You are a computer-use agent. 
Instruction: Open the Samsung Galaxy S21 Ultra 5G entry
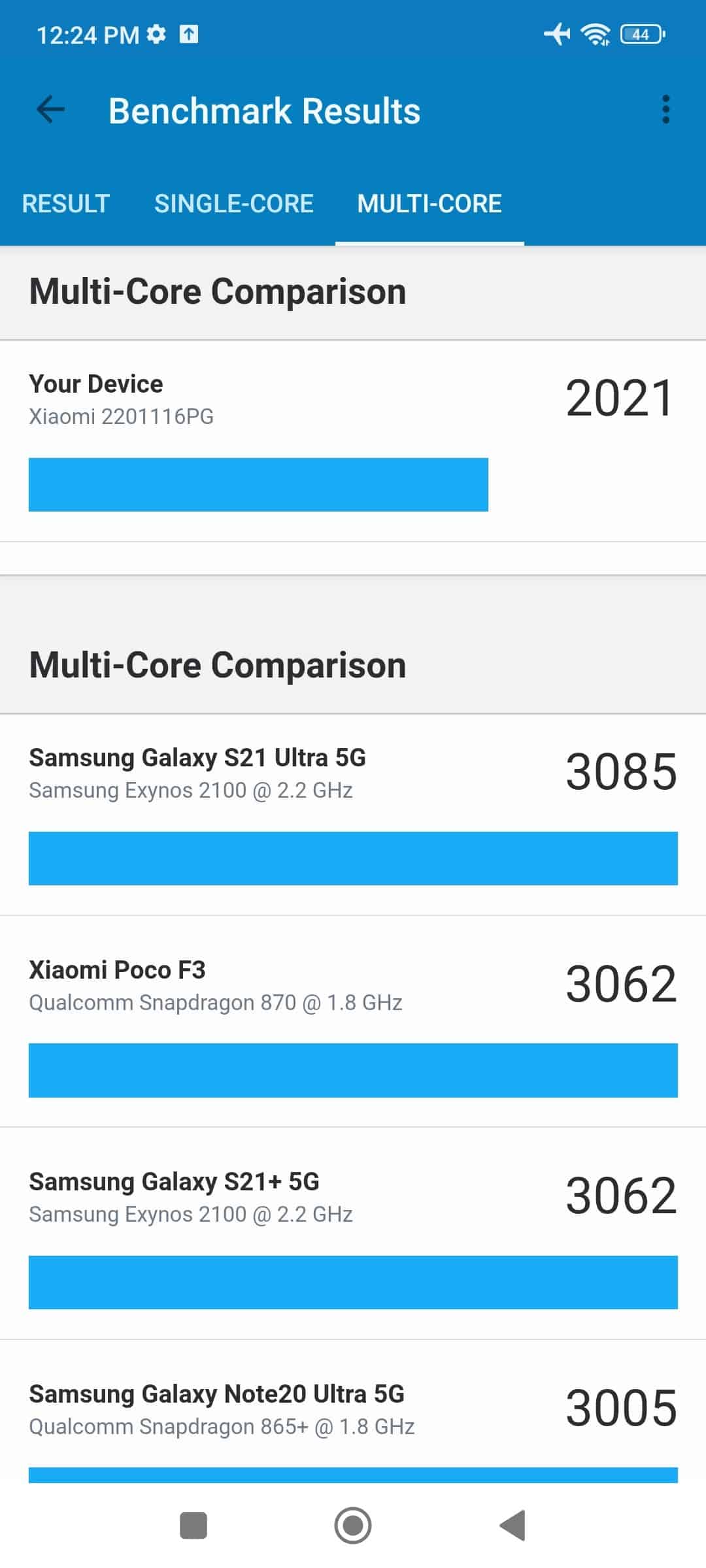click(x=353, y=815)
